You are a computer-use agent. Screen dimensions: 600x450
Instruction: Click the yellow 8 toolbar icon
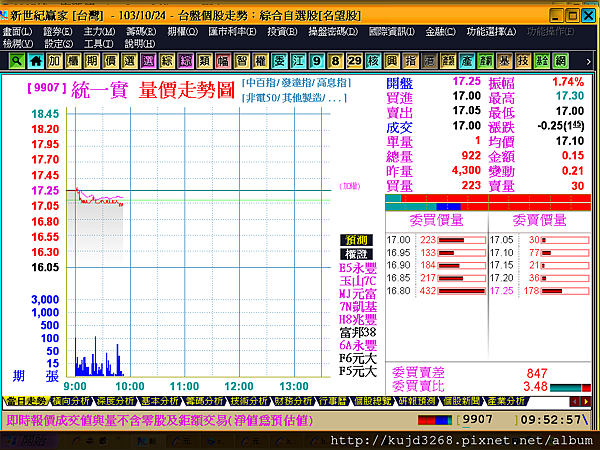[x=336, y=61]
